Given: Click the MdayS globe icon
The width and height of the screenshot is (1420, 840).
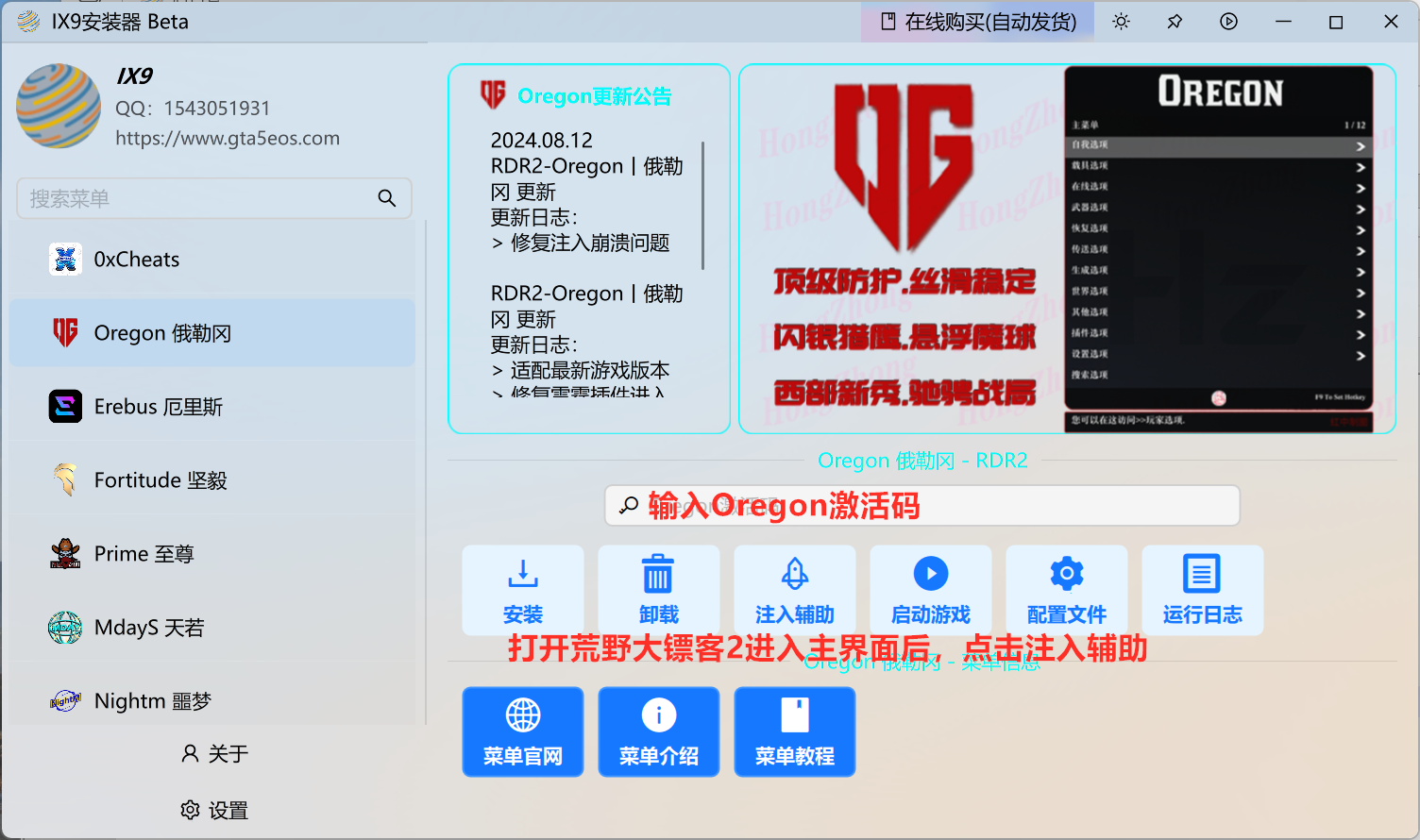Looking at the screenshot, I should pos(65,628).
